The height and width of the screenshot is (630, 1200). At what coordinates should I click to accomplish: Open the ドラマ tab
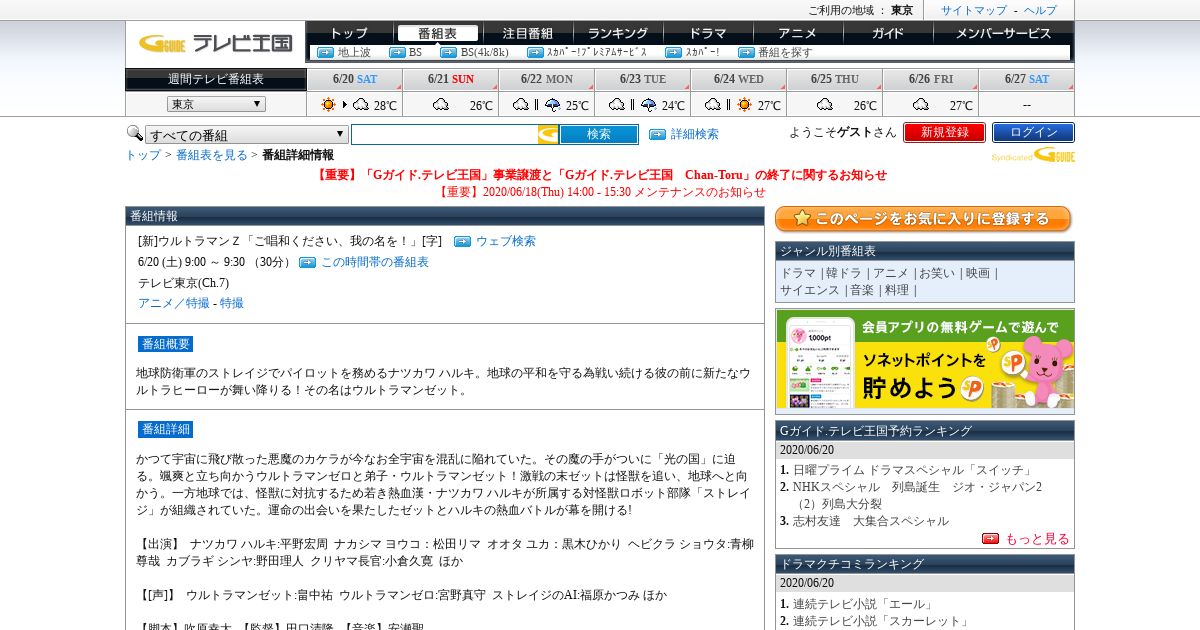708,33
